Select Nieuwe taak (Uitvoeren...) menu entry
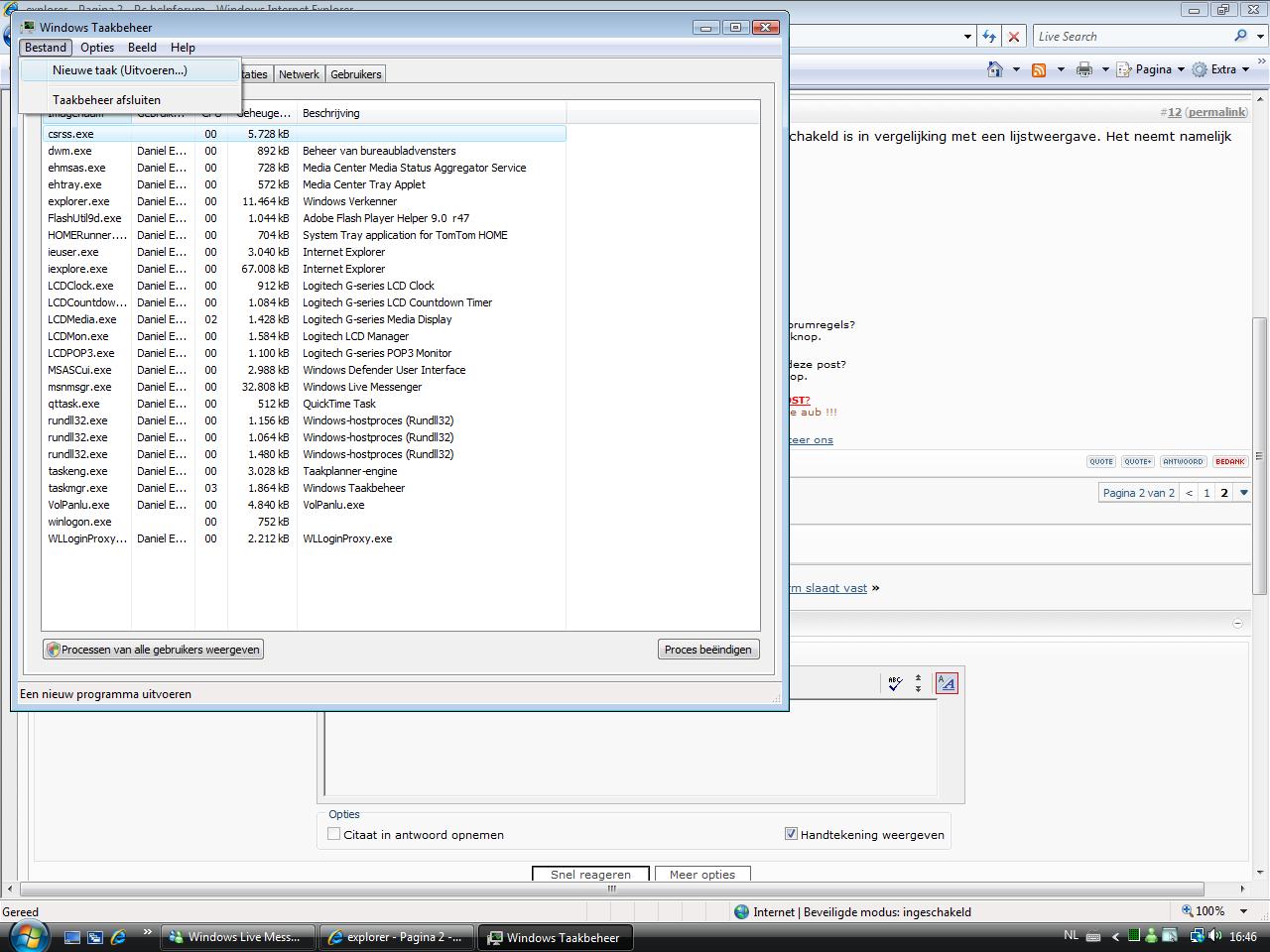 (x=130, y=70)
